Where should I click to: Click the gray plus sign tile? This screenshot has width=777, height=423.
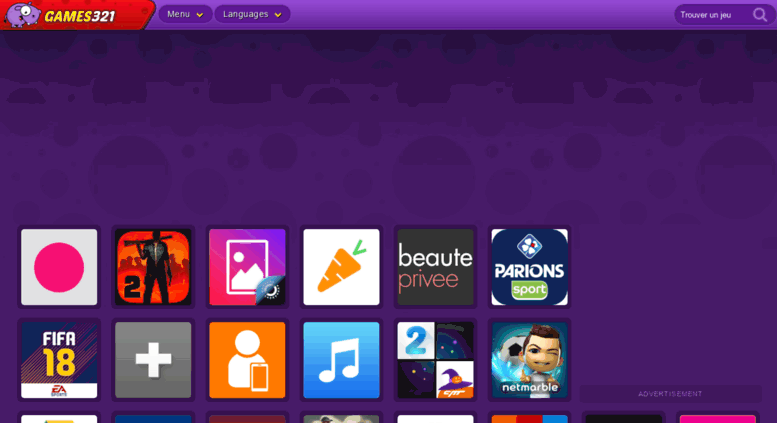[x=153, y=360]
